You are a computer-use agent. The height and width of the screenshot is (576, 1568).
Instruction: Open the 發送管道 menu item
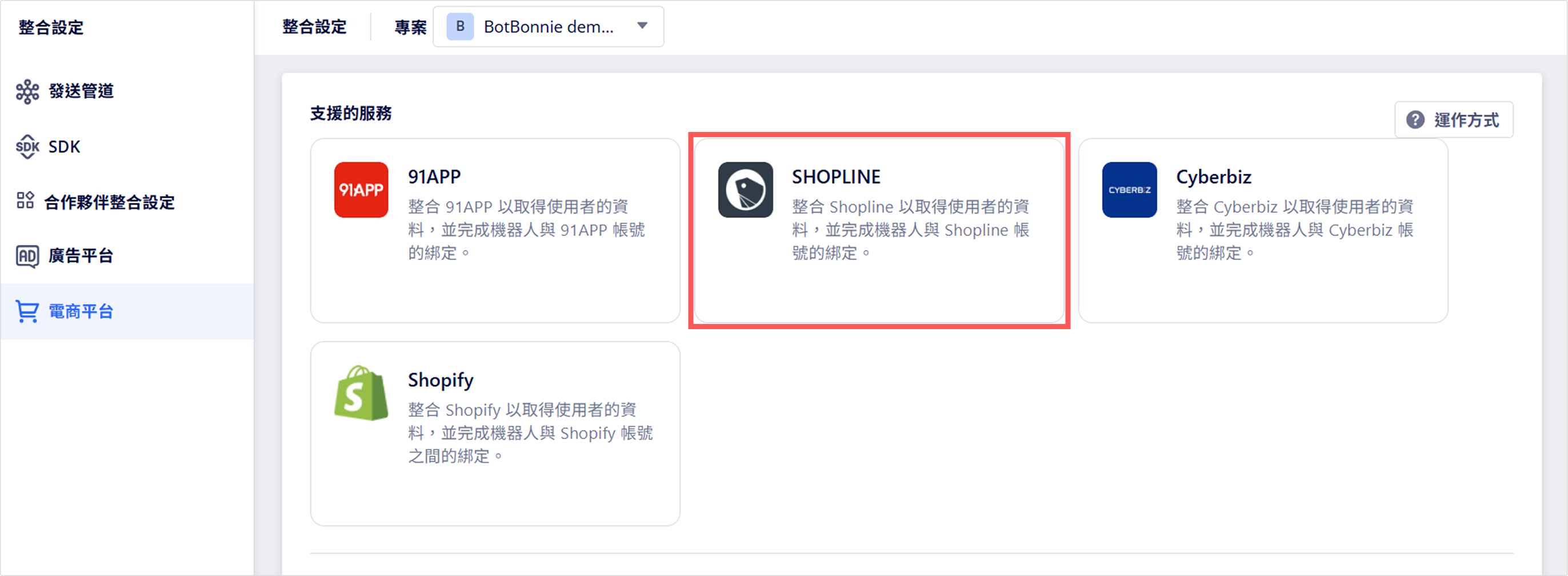pos(127,91)
